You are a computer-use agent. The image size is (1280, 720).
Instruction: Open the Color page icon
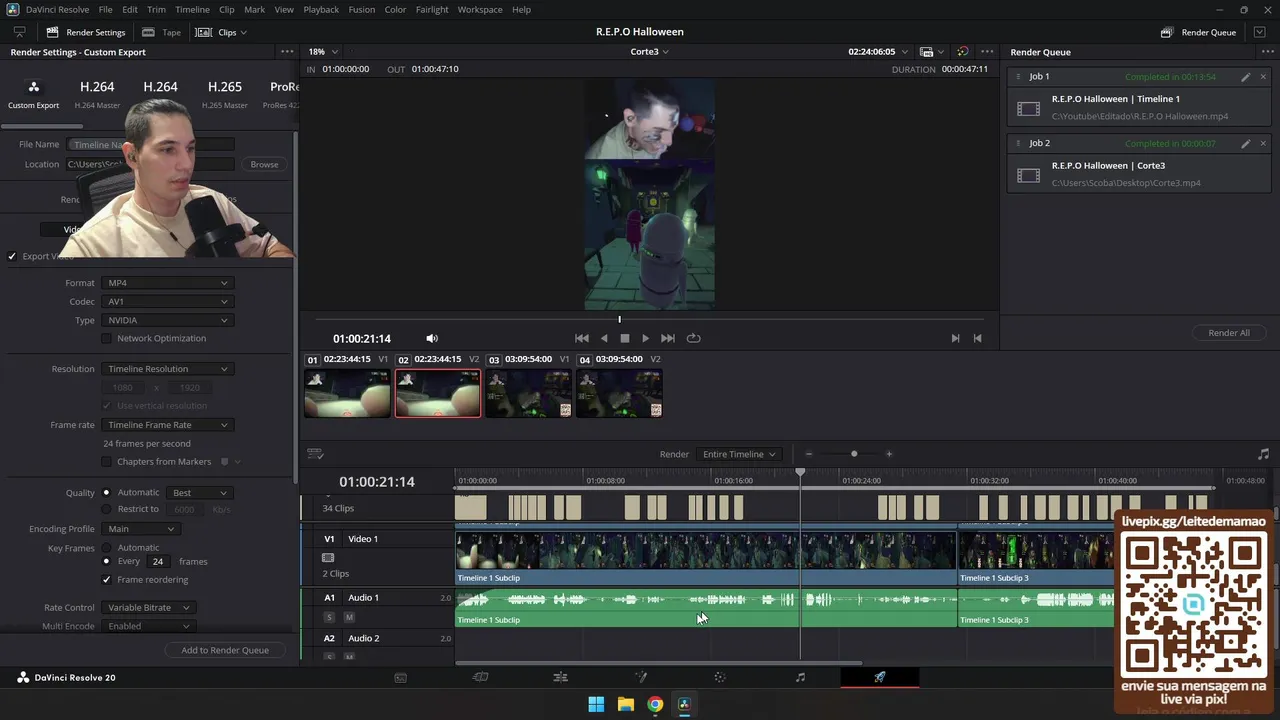tap(720, 677)
